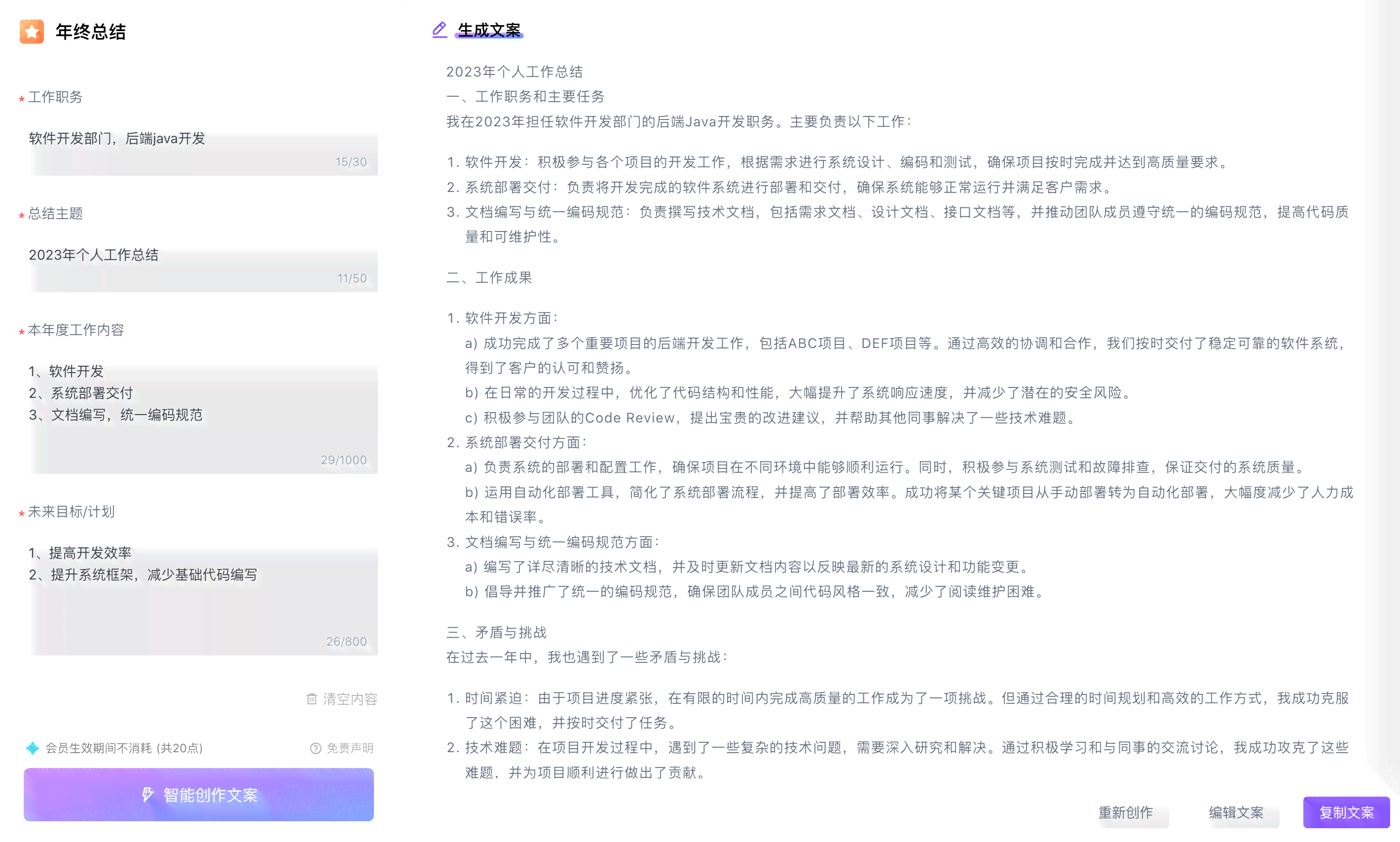1400x842 pixels.
Task: Click the 总结主题 field label
Action: [55, 213]
